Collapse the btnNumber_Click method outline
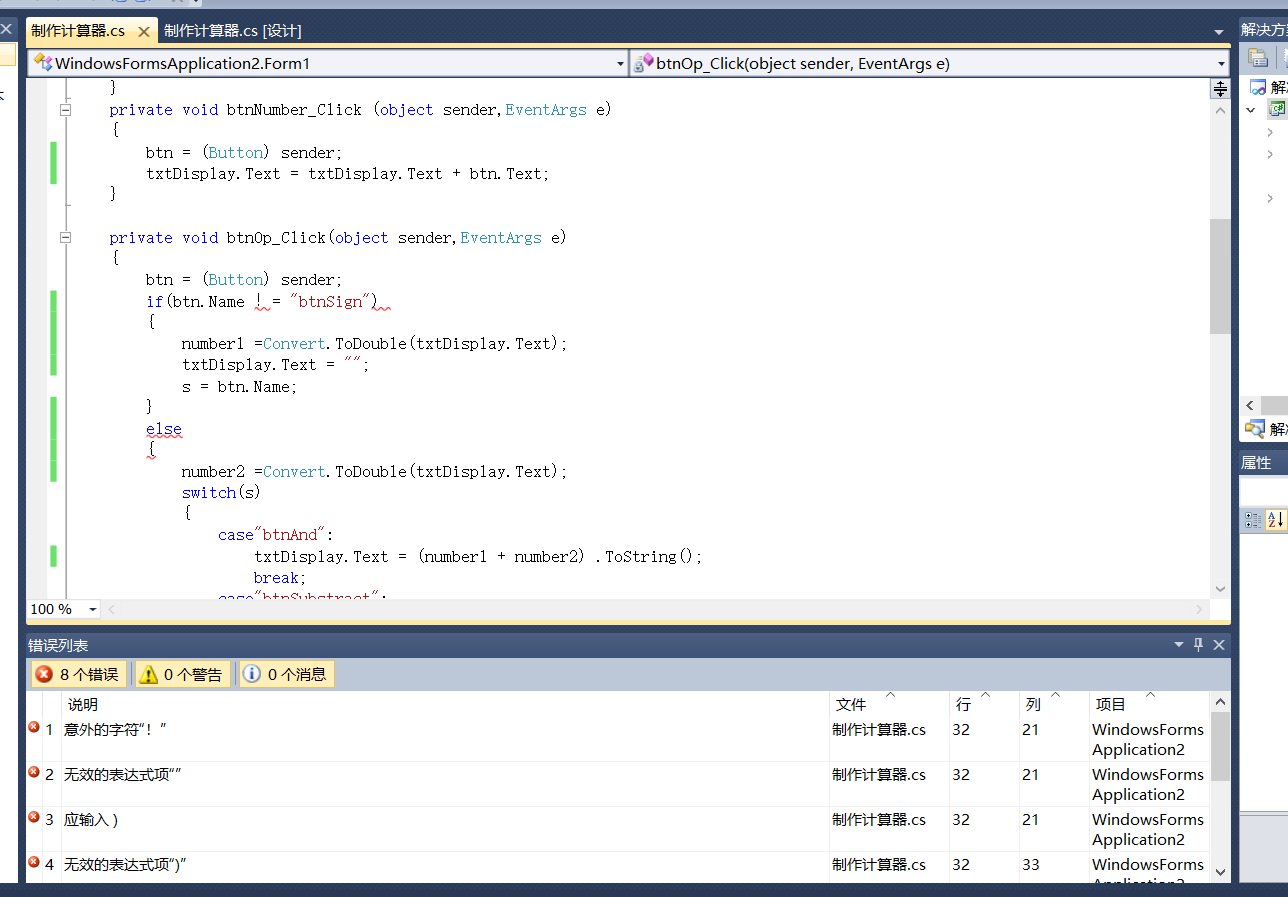The height and width of the screenshot is (897, 1288). point(66,110)
